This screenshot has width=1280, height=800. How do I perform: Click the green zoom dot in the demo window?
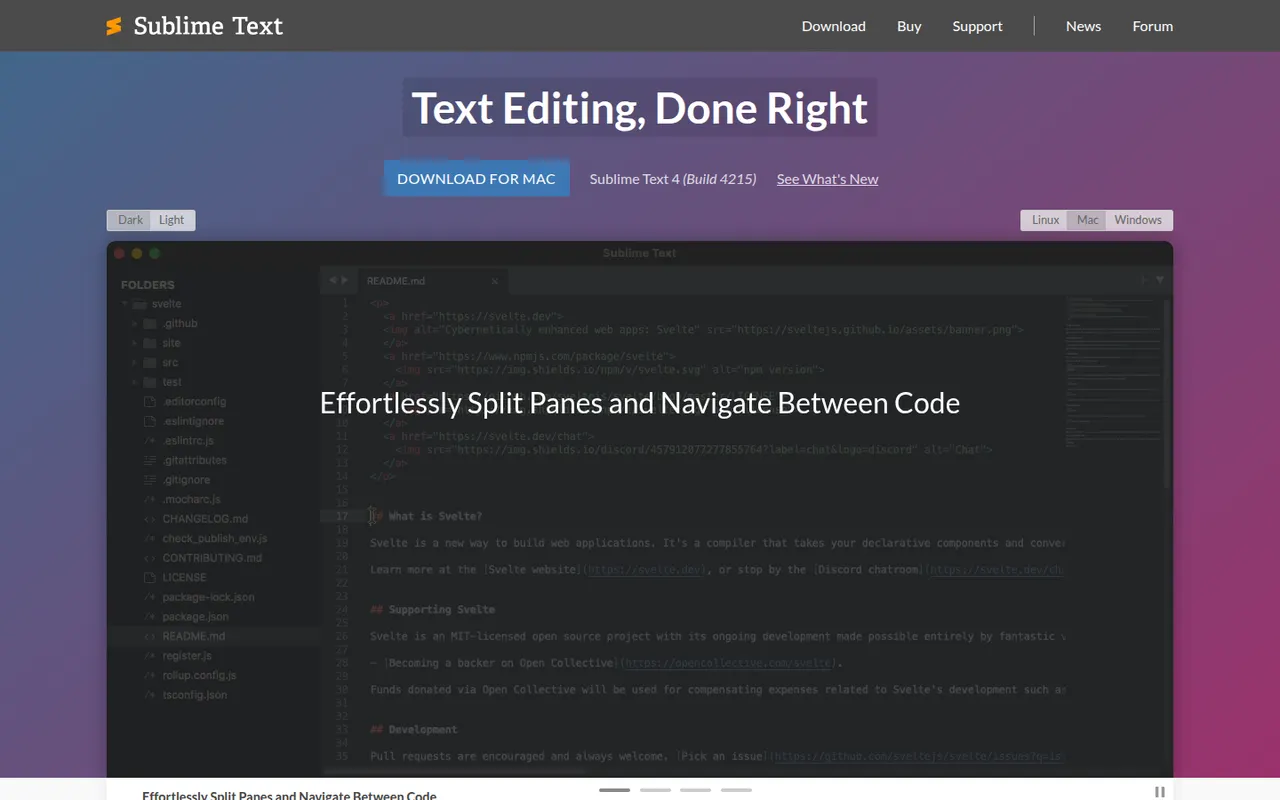[156, 254]
